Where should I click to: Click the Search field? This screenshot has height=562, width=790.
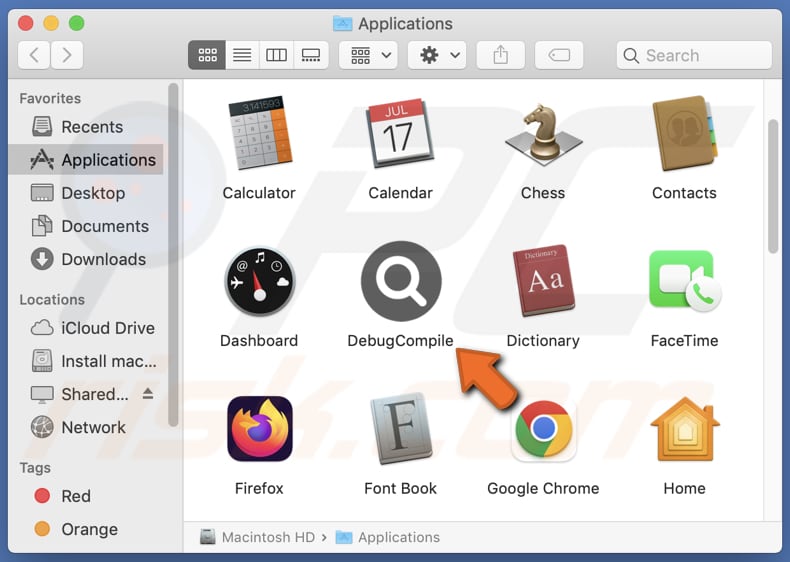tap(694, 55)
